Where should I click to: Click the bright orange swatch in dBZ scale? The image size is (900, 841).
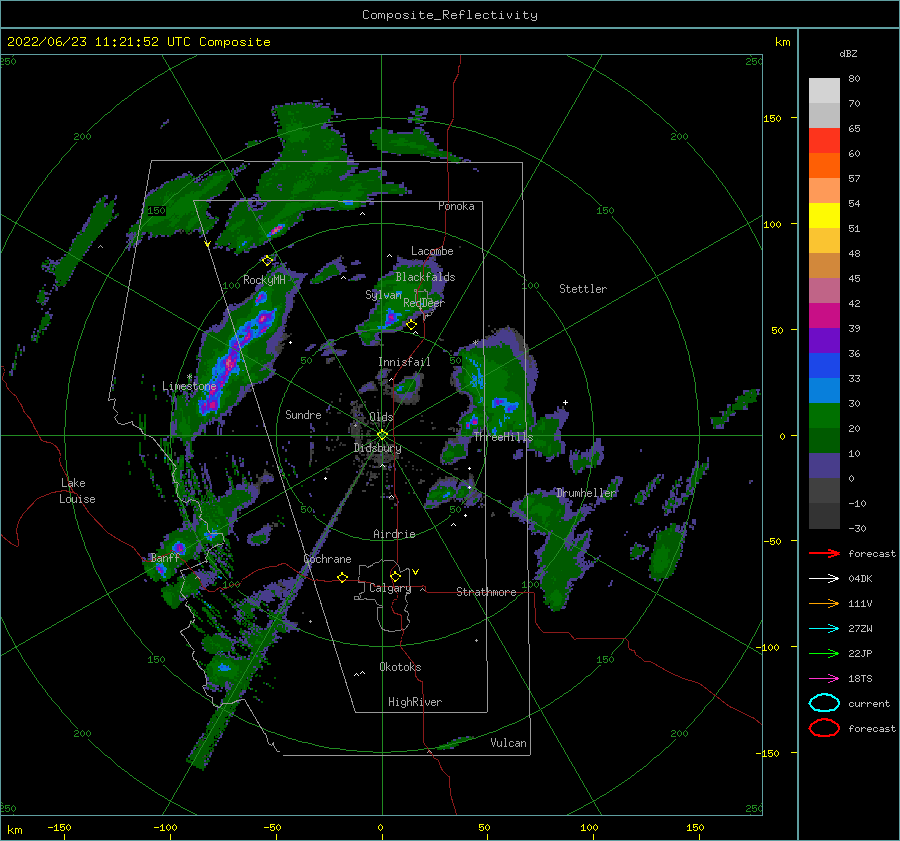pyautogui.click(x=824, y=165)
